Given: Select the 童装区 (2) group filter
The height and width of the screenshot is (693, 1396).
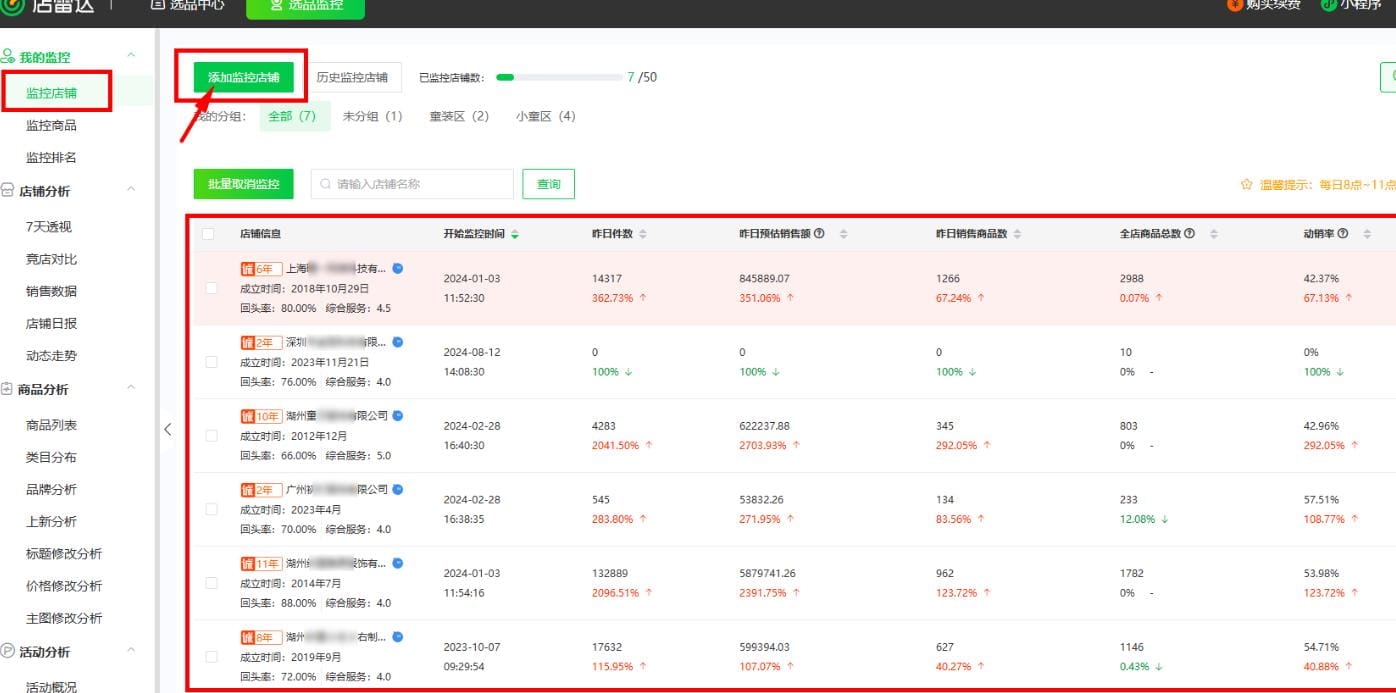Looking at the screenshot, I should coord(459,116).
